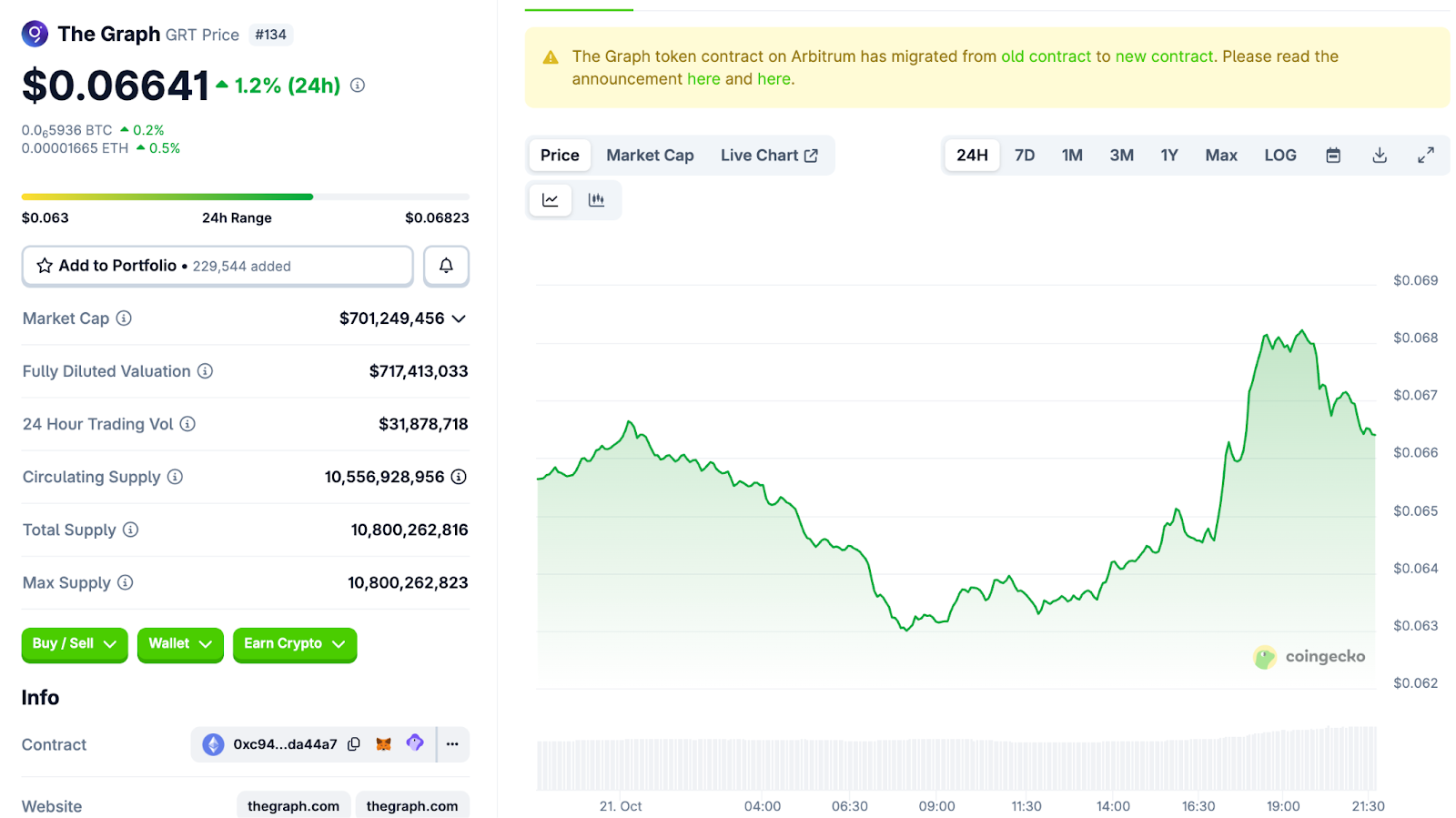
Task: Download chart data
Action: 1380,156
